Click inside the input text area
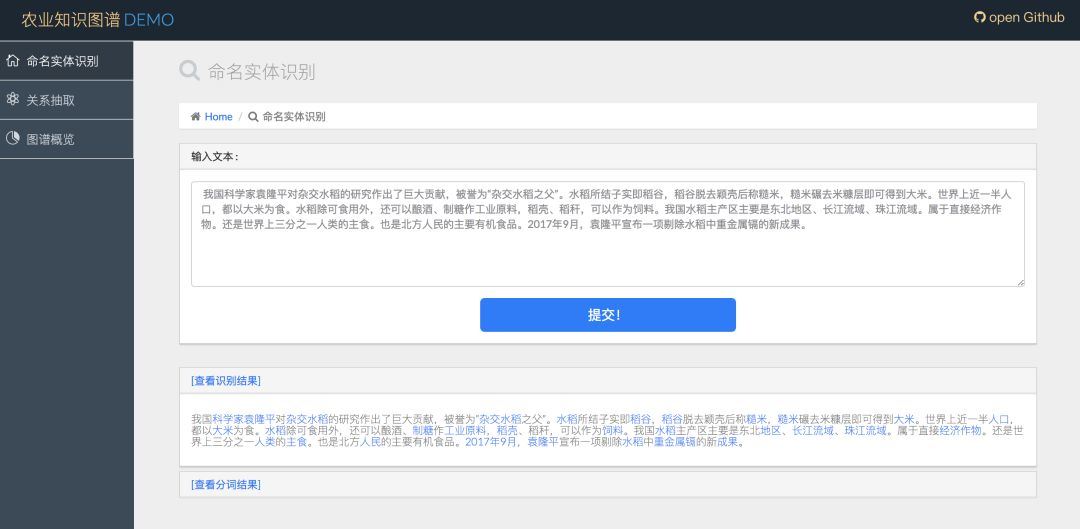1080x529 pixels. tap(608, 234)
